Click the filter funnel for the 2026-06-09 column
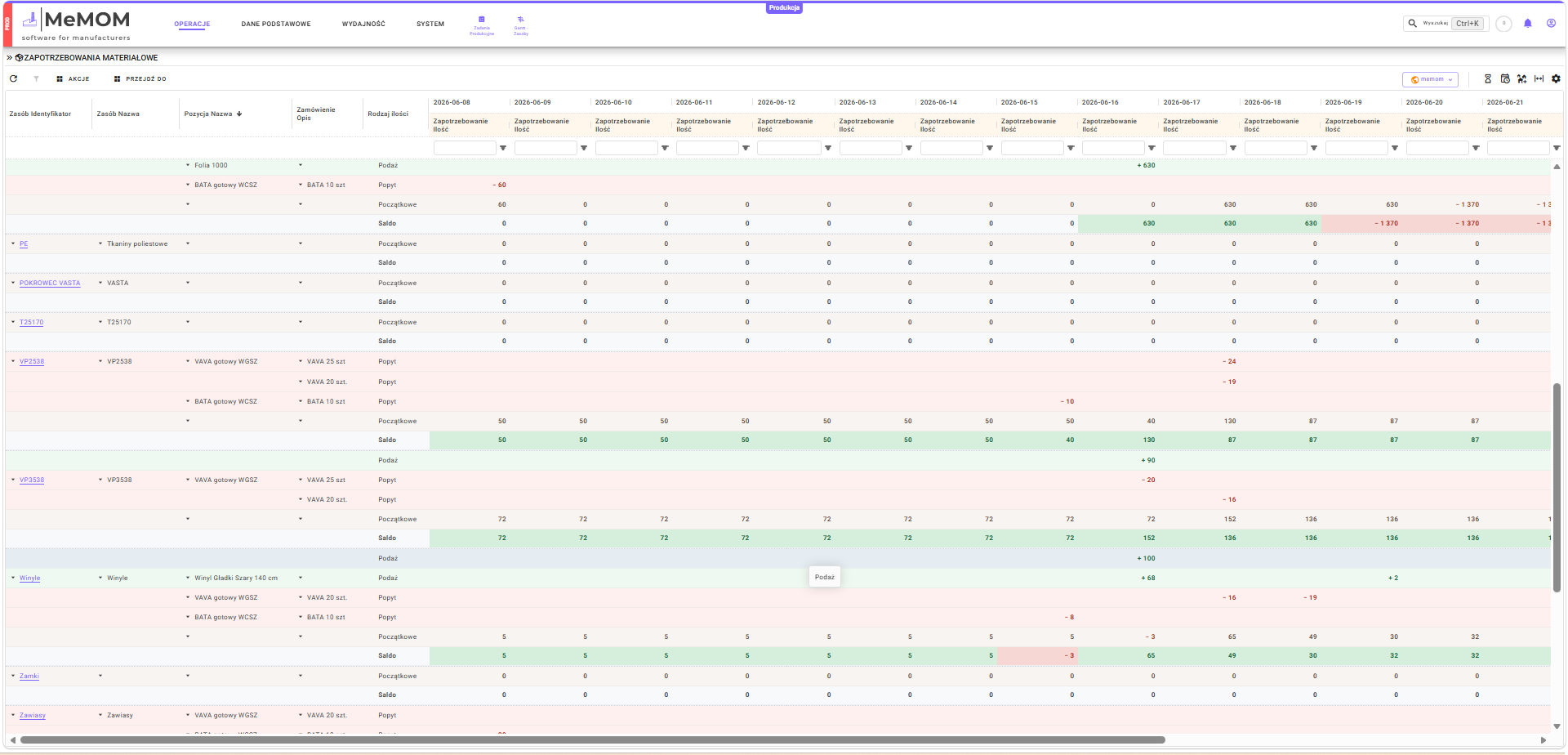Viewport: 1568px width, 755px height. pos(584,148)
